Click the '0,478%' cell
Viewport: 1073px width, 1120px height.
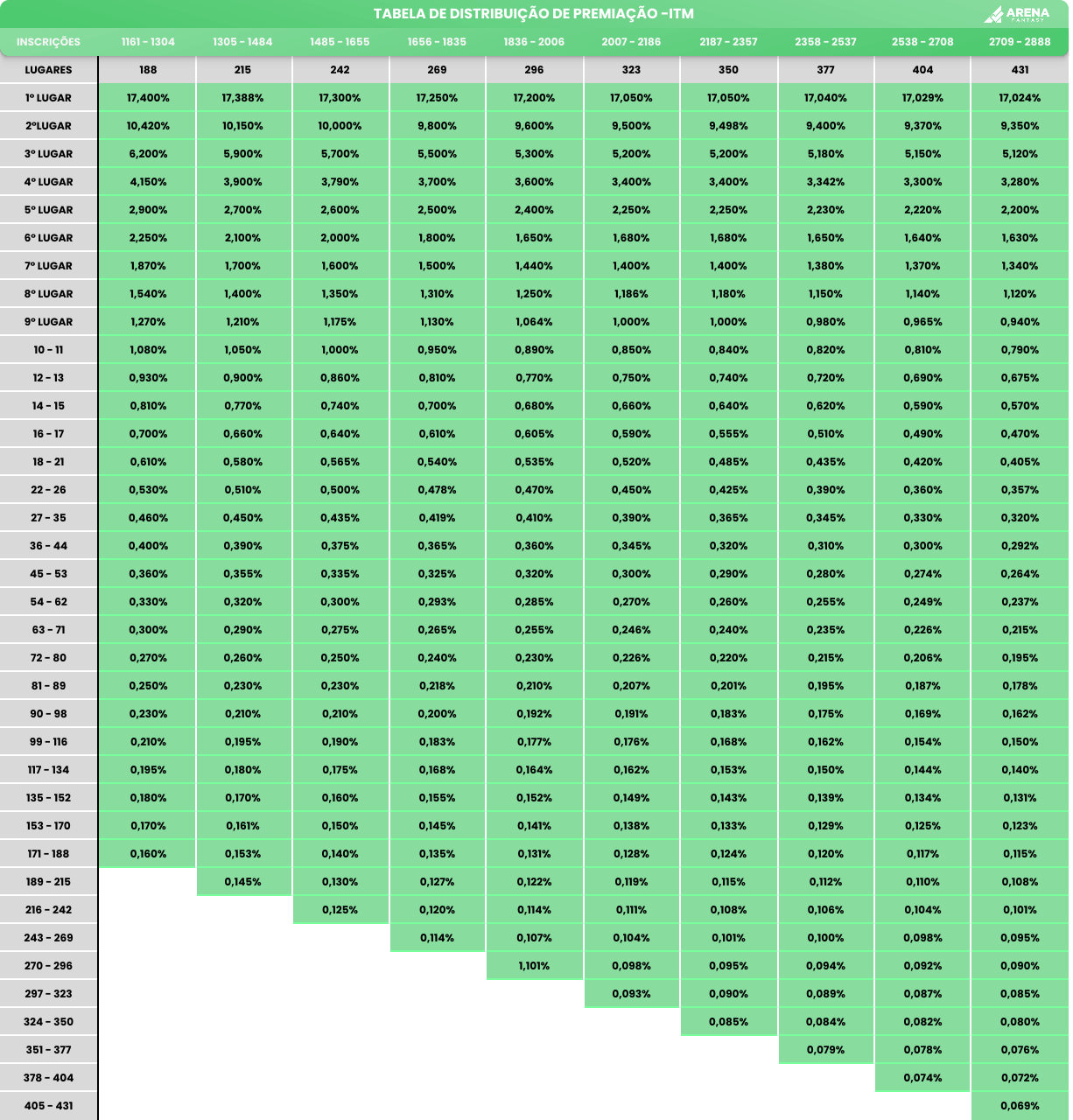point(437,490)
